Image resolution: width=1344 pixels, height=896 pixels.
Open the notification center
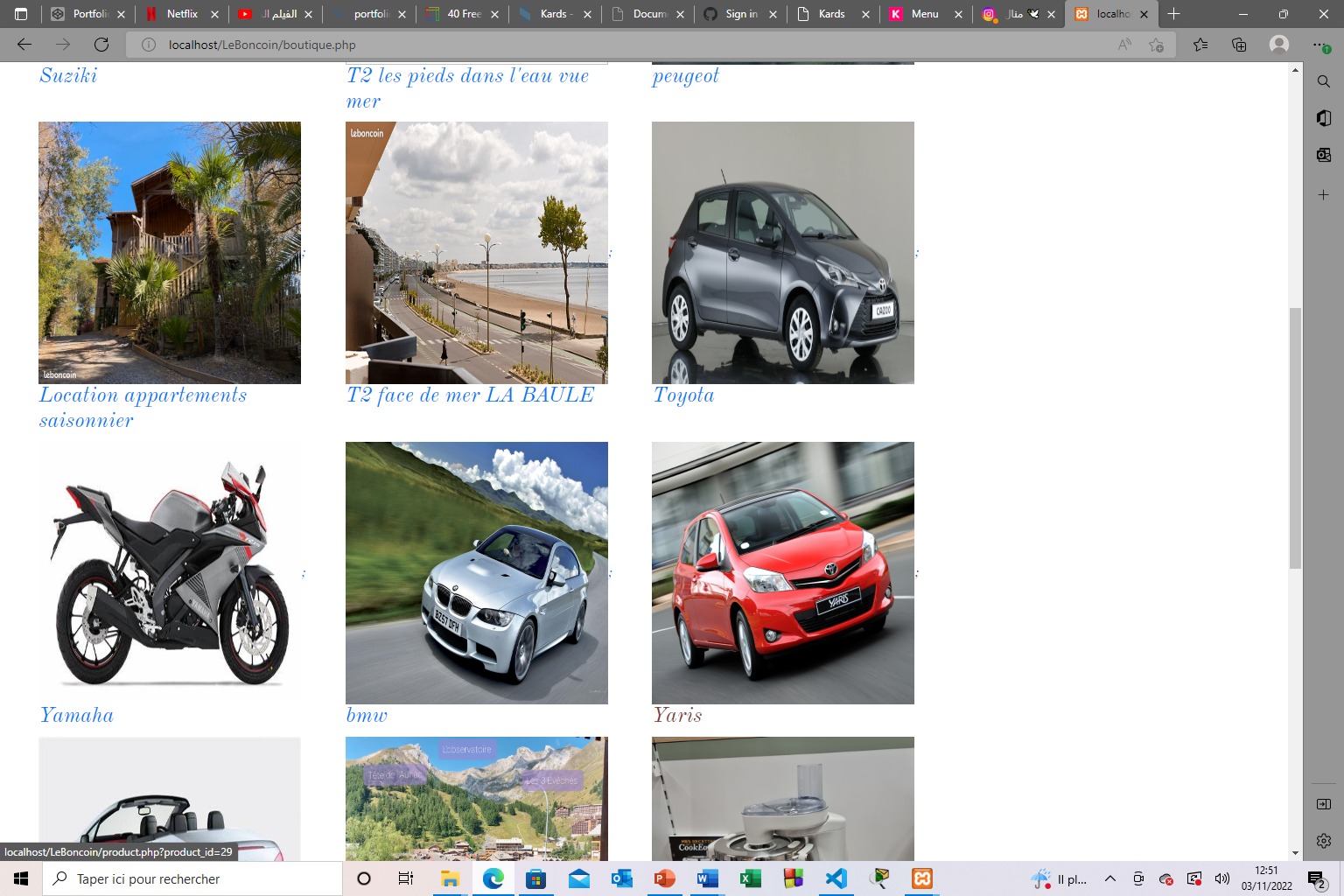(1317, 878)
